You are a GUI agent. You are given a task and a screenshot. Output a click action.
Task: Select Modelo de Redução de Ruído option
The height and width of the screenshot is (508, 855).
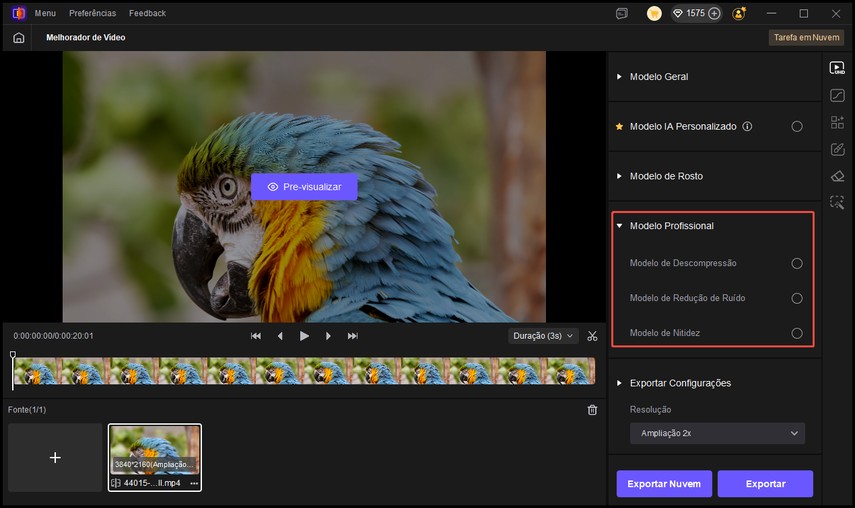pyautogui.click(x=797, y=298)
